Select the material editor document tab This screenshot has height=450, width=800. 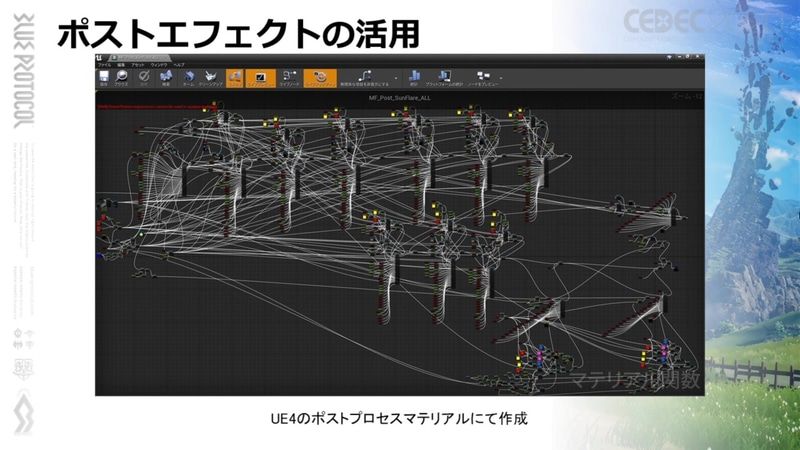[140, 57]
